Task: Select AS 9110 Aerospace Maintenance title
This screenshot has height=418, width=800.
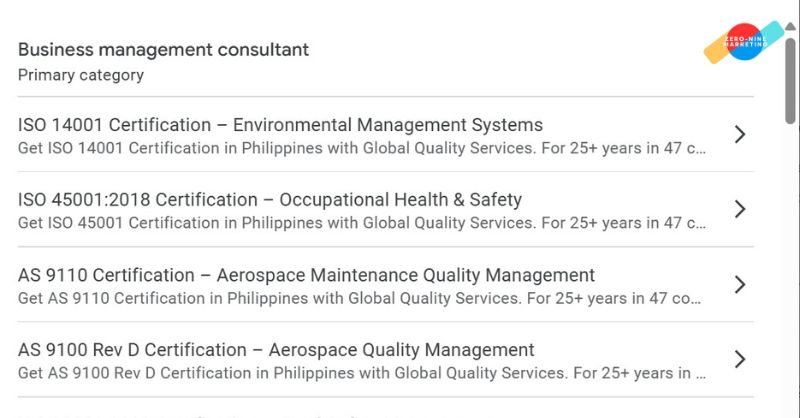Action: (x=306, y=275)
